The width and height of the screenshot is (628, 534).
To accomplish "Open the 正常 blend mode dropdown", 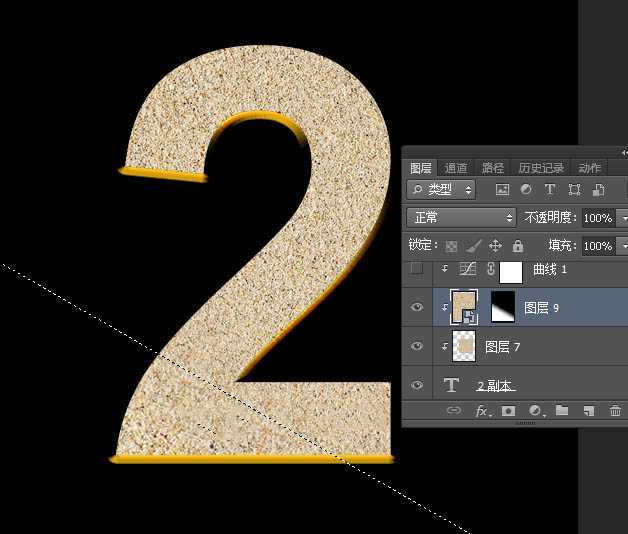I will pyautogui.click(x=461, y=217).
